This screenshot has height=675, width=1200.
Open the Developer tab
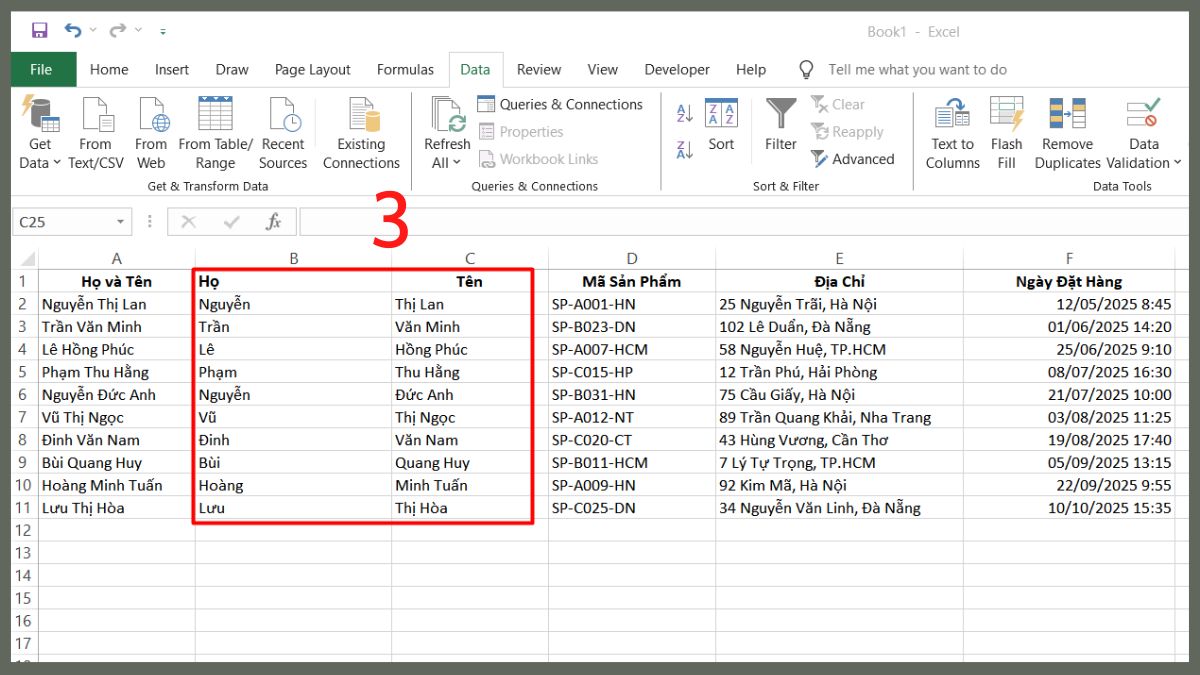click(676, 69)
